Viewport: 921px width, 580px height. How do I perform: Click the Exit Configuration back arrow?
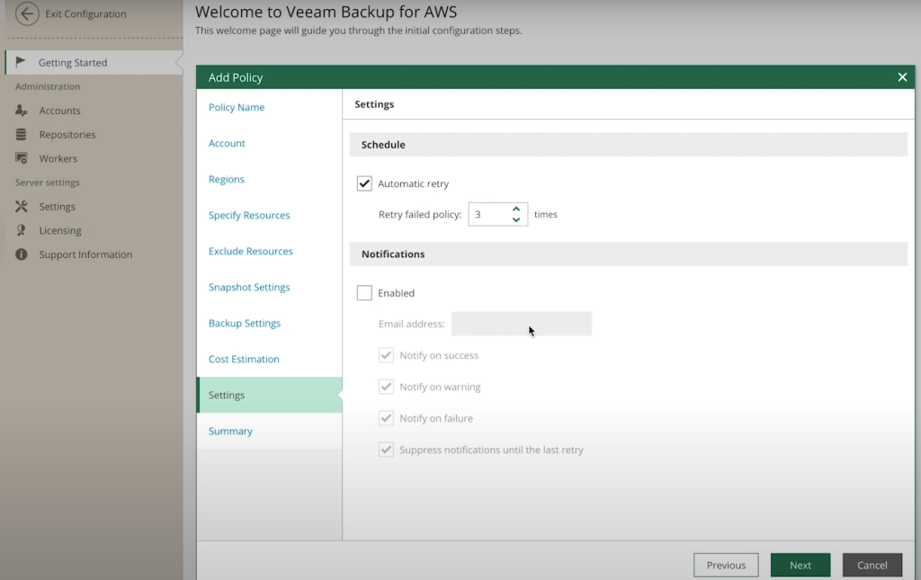point(27,14)
